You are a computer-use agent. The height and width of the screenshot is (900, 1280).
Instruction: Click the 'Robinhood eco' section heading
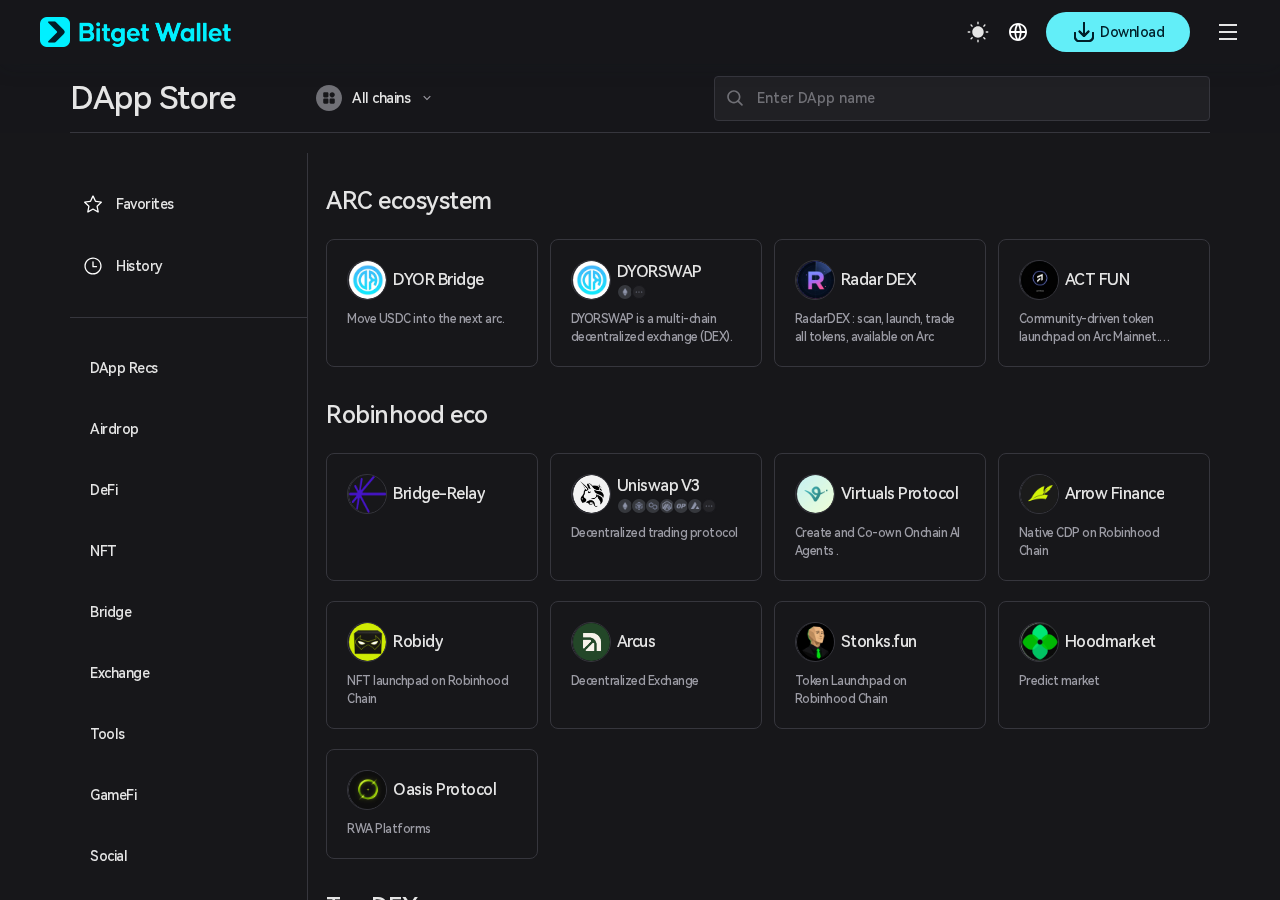click(x=407, y=415)
